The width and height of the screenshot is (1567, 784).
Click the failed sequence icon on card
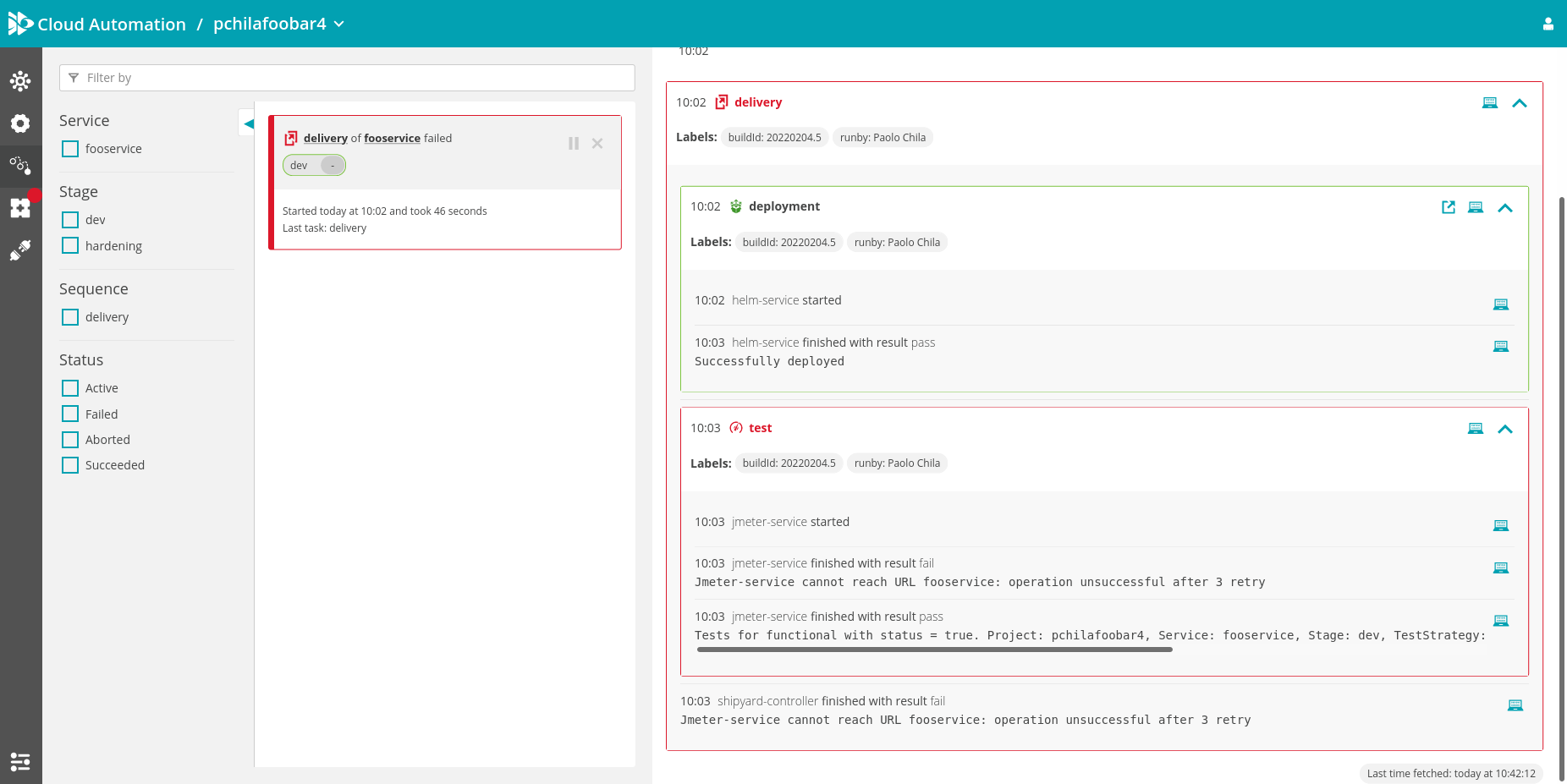coord(291,138)
